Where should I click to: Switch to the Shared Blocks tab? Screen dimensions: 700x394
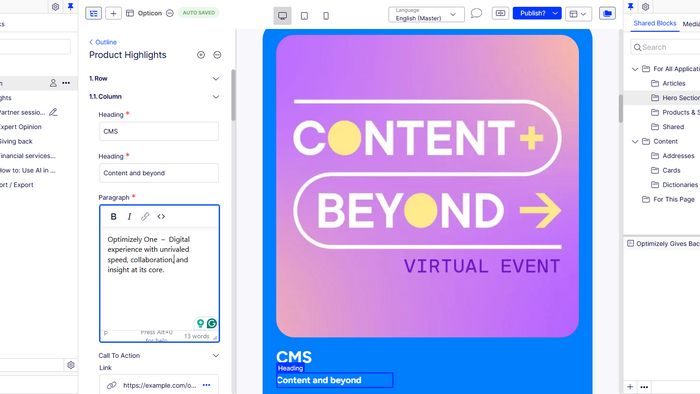coord(654,23)
